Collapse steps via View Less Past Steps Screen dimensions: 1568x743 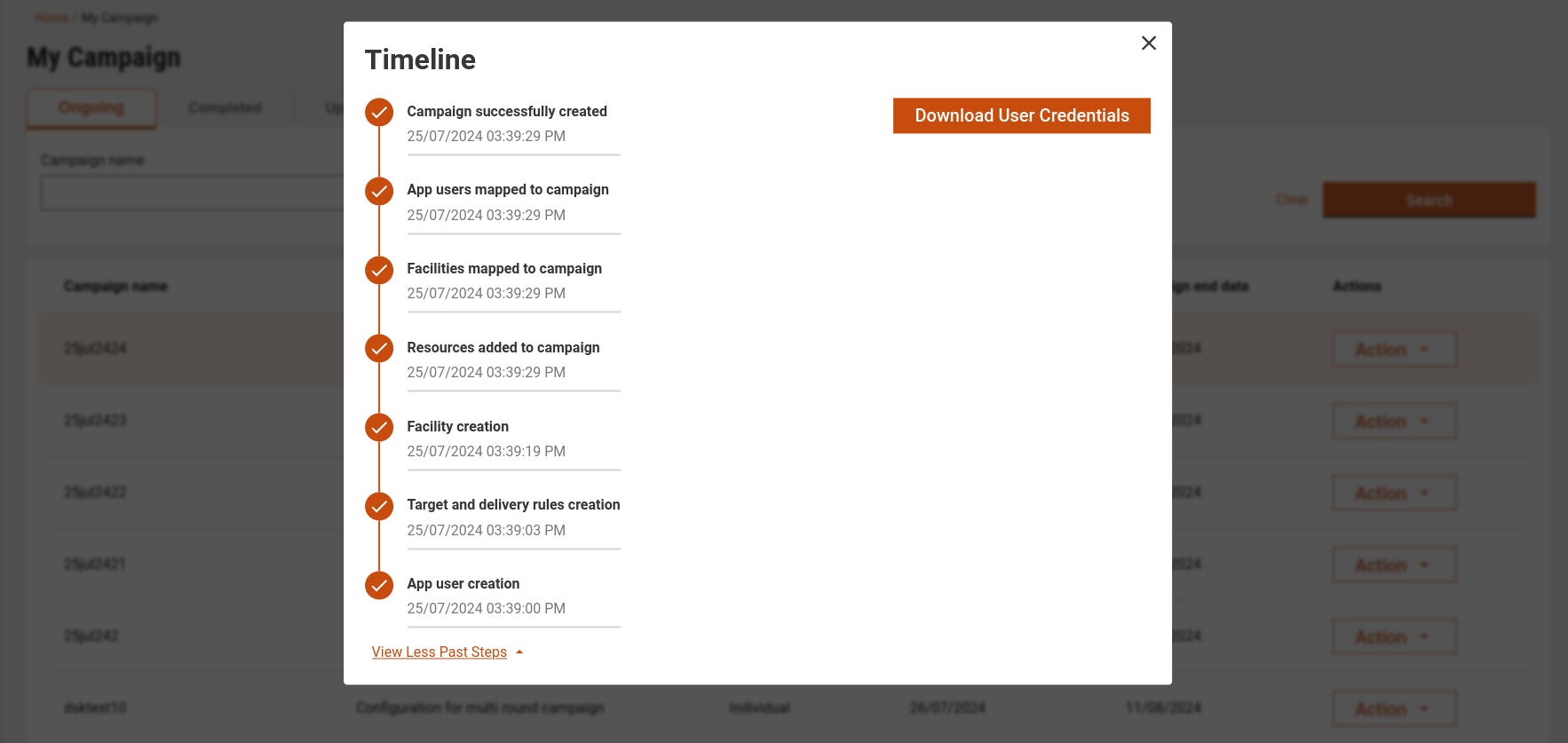(x=439, y=652)
